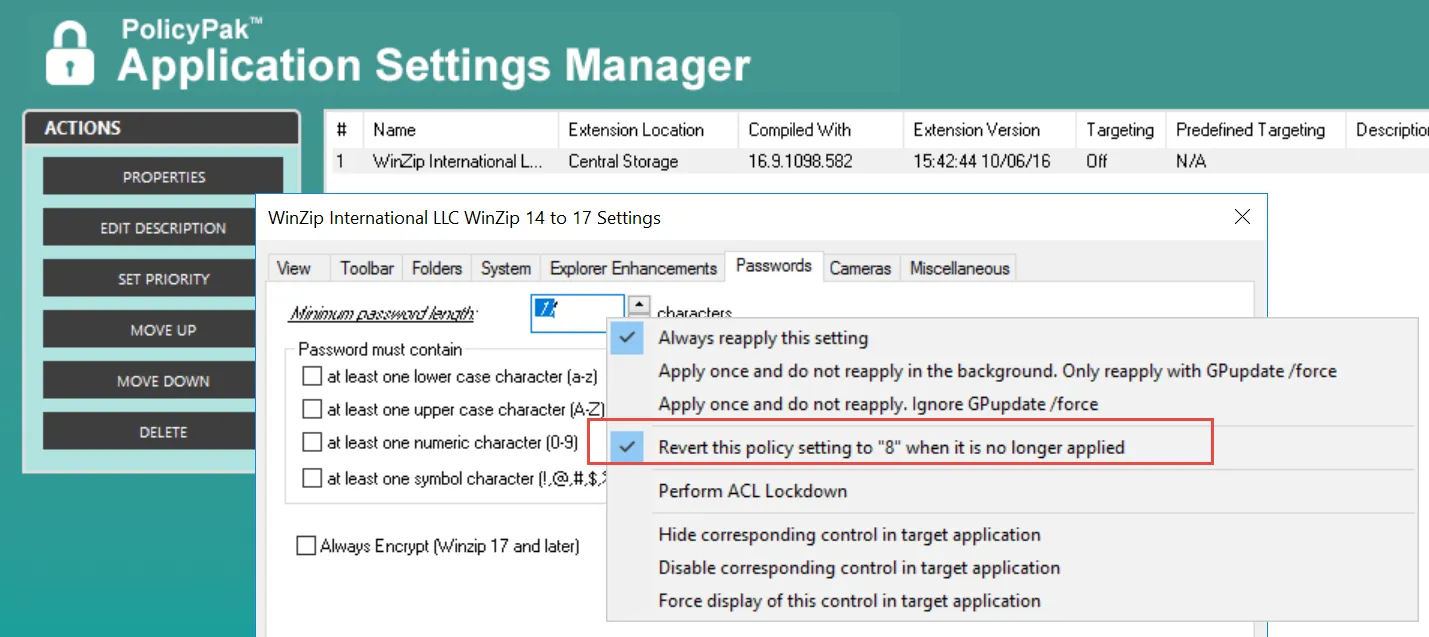Switch to the Miscellaneous tab
The width and height of the screenshot is (1429, 637).
point(959,268)
